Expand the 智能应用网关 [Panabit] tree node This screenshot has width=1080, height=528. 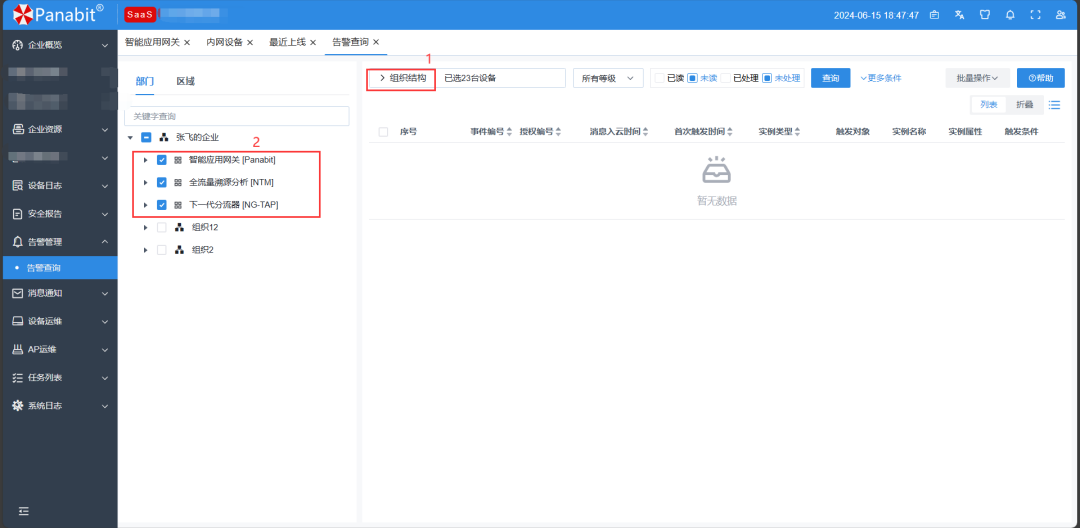[145, 160]
